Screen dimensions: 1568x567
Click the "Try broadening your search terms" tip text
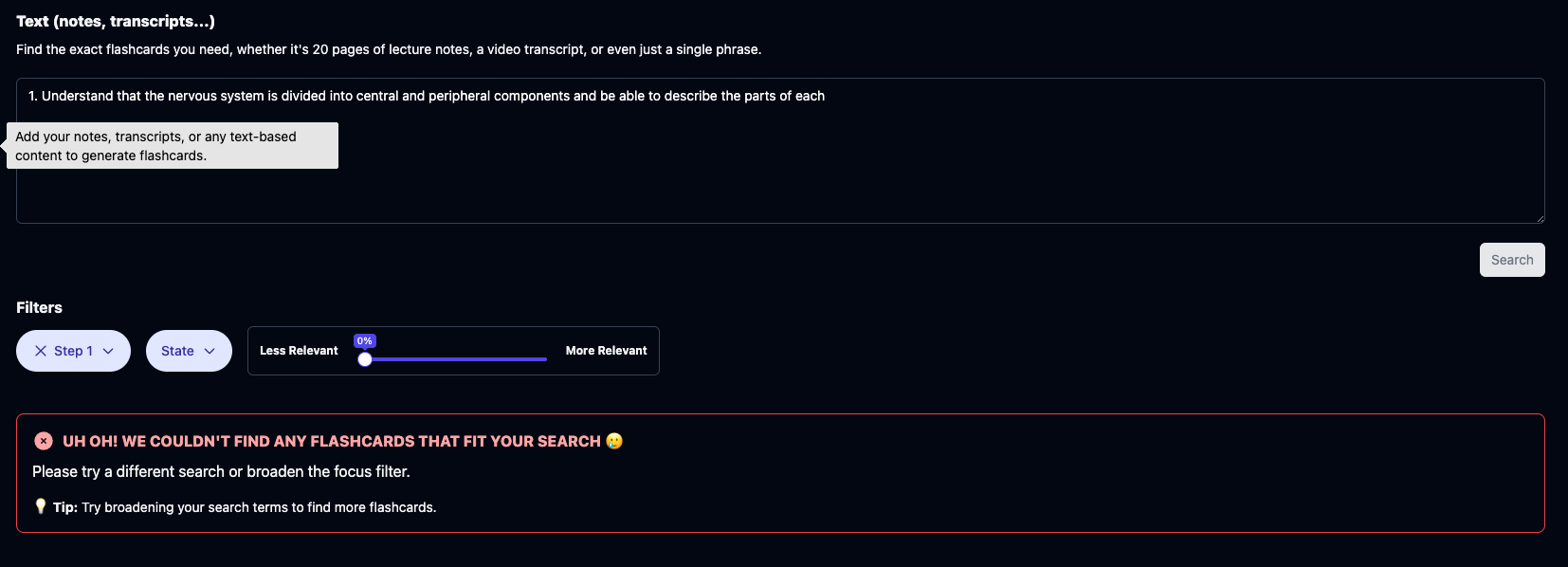[x=259, y=507]
